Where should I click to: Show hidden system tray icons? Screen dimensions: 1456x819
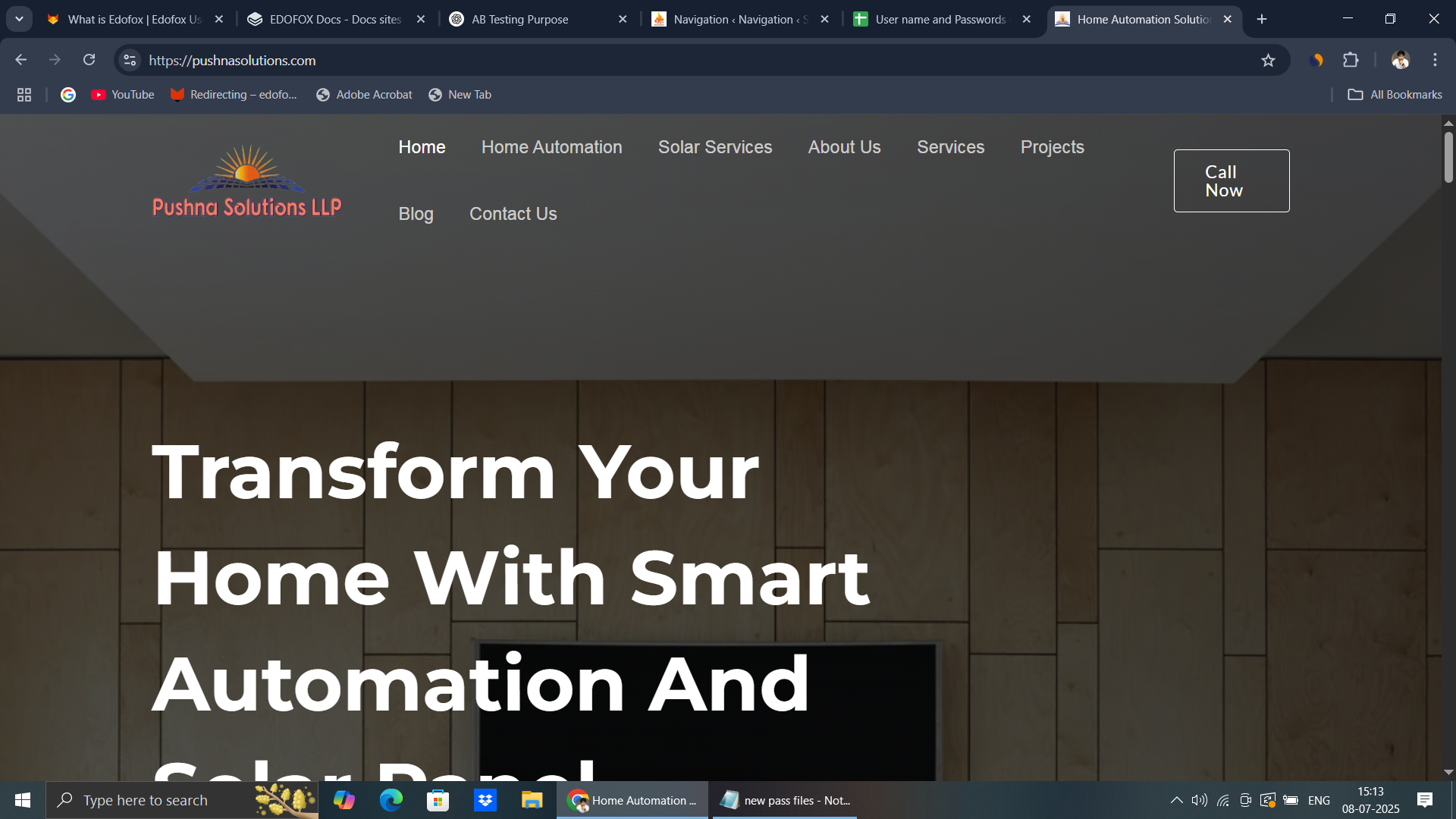1176,800
